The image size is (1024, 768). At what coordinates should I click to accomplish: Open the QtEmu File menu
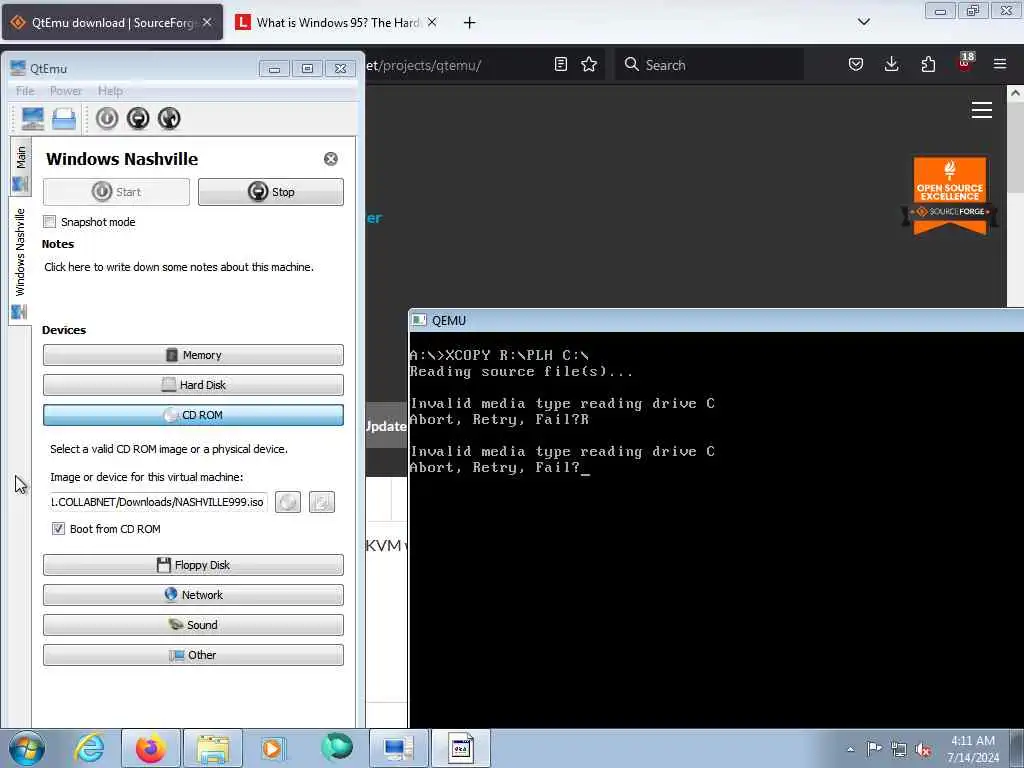pos(25,91)
